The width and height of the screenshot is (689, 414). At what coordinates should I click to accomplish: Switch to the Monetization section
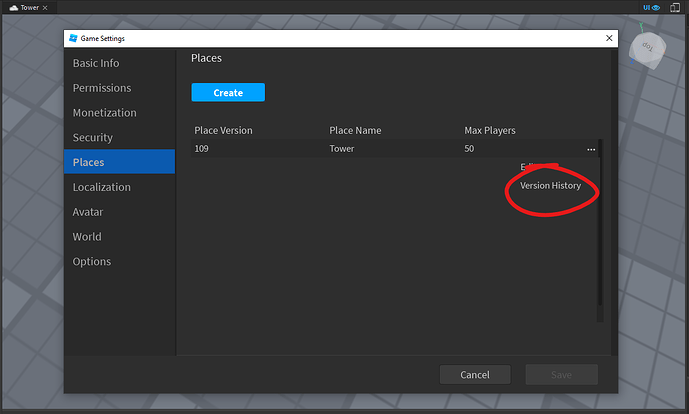105,113
